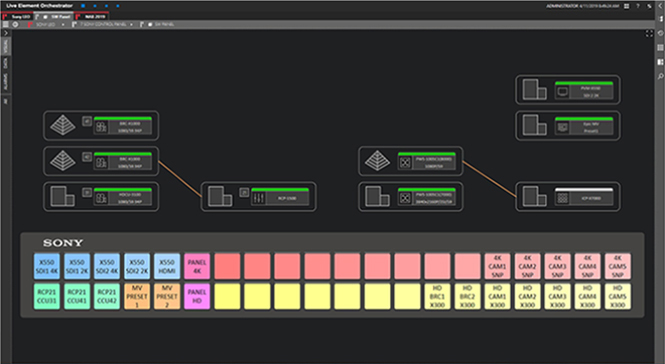Select the PANEL 4K pink button
Viewport: 665px width, 364px height.
[x=197, y=266]
